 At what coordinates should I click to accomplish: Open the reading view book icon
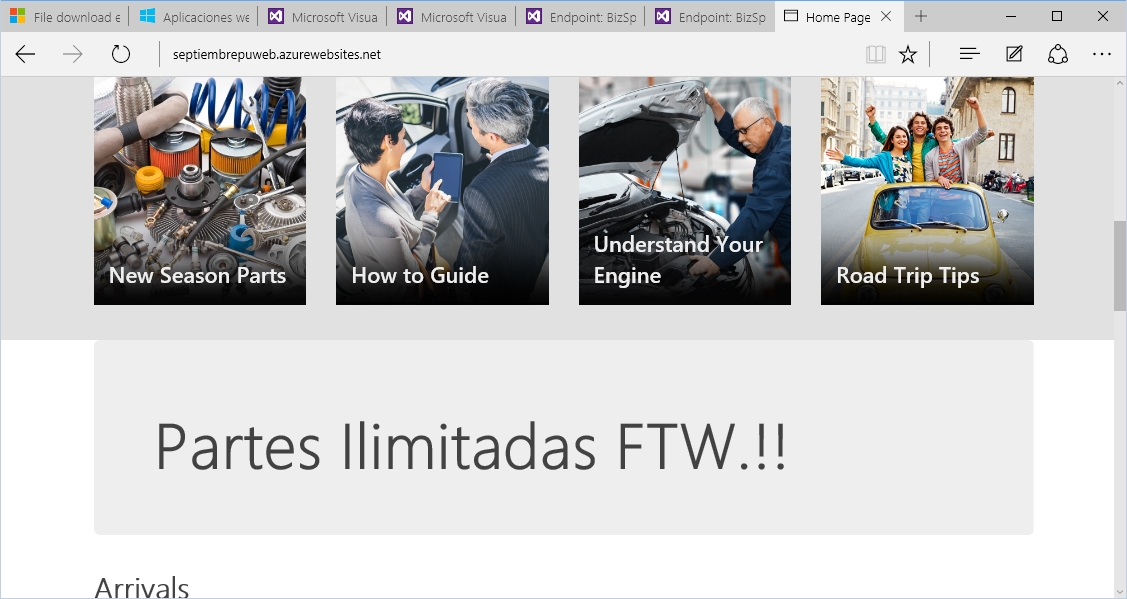point(875,55)
